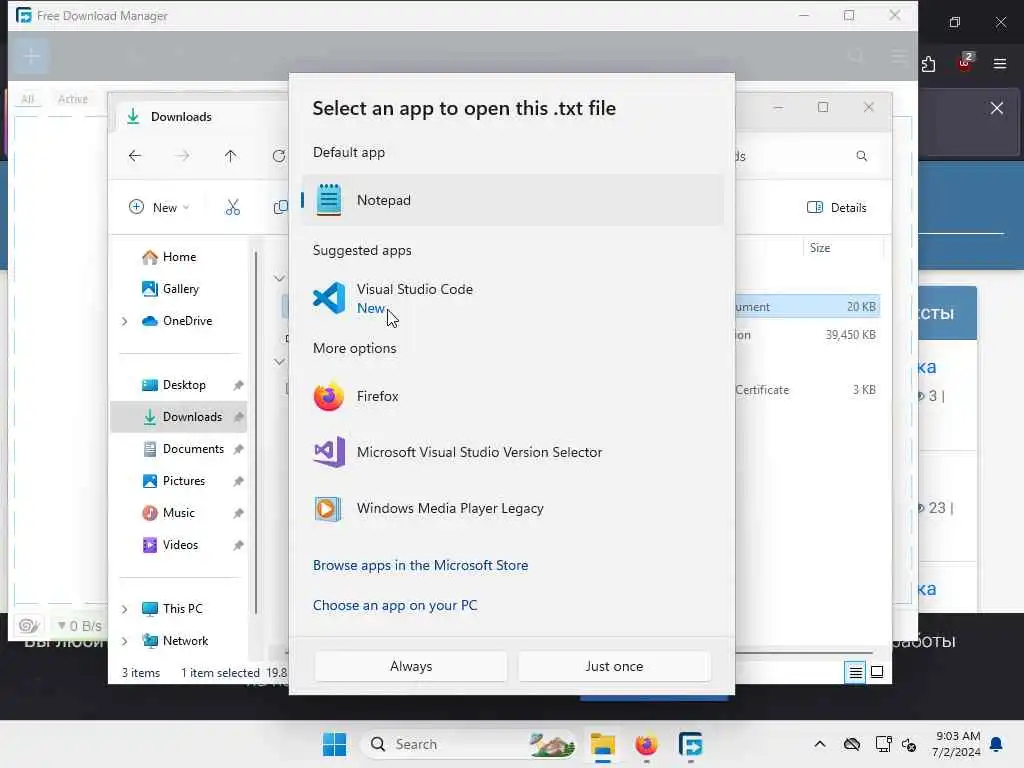Viewport: 1024px width, 768px height.
Task: Pick Firefox from More options
Action: click(513, 396)
